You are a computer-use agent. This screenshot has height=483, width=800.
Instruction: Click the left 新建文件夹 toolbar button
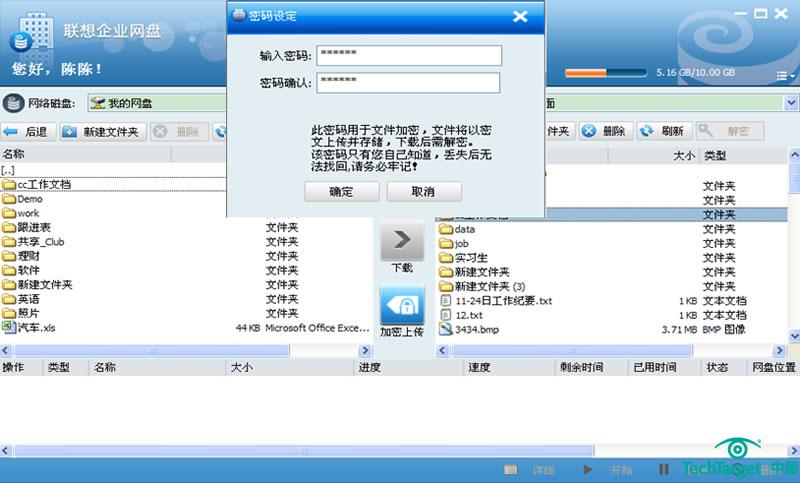pos(103,132)
